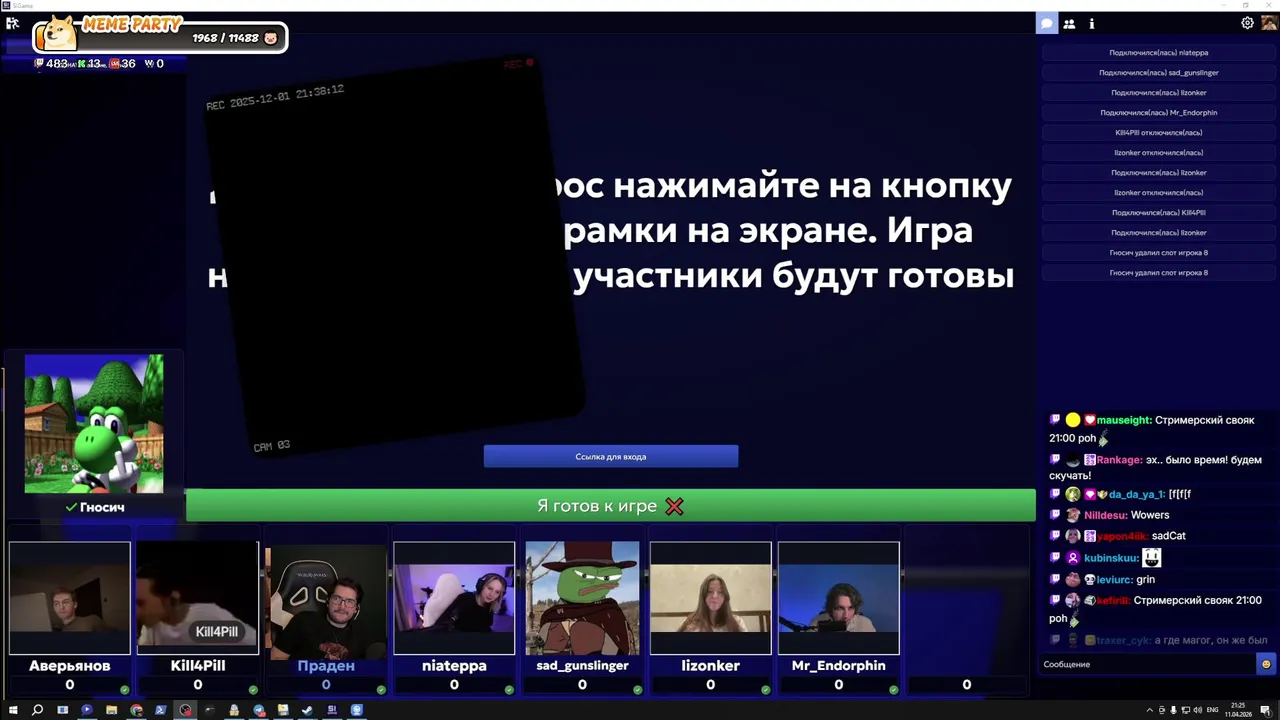
Task: Open the chat tab icon
Action: [1047, 23]
